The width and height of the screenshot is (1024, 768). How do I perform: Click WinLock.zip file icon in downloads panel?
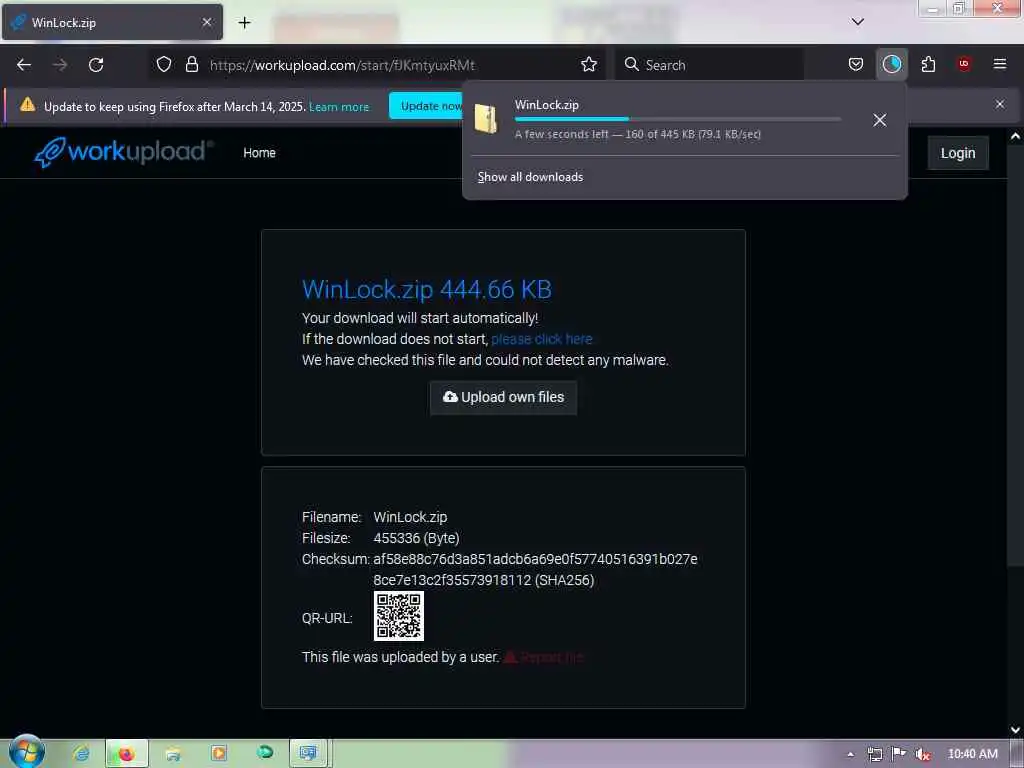click(486, 119)
